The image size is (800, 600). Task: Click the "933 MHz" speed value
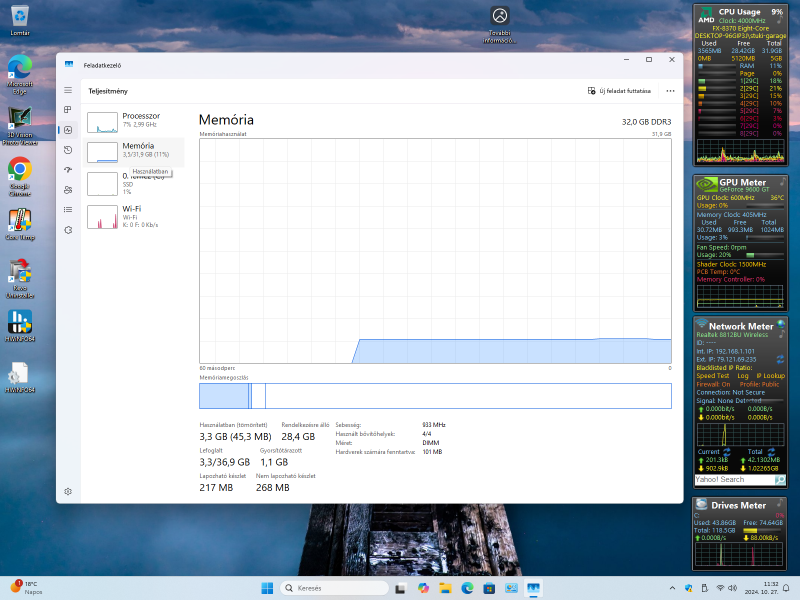(434, 424)
